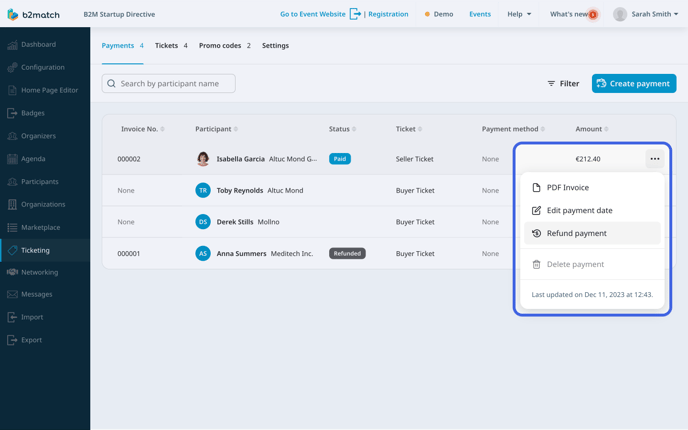The width and height of the screenshot is (688, 430).
Task: Click the Marketplace icon in sidebar
Action: coord(12,228)
